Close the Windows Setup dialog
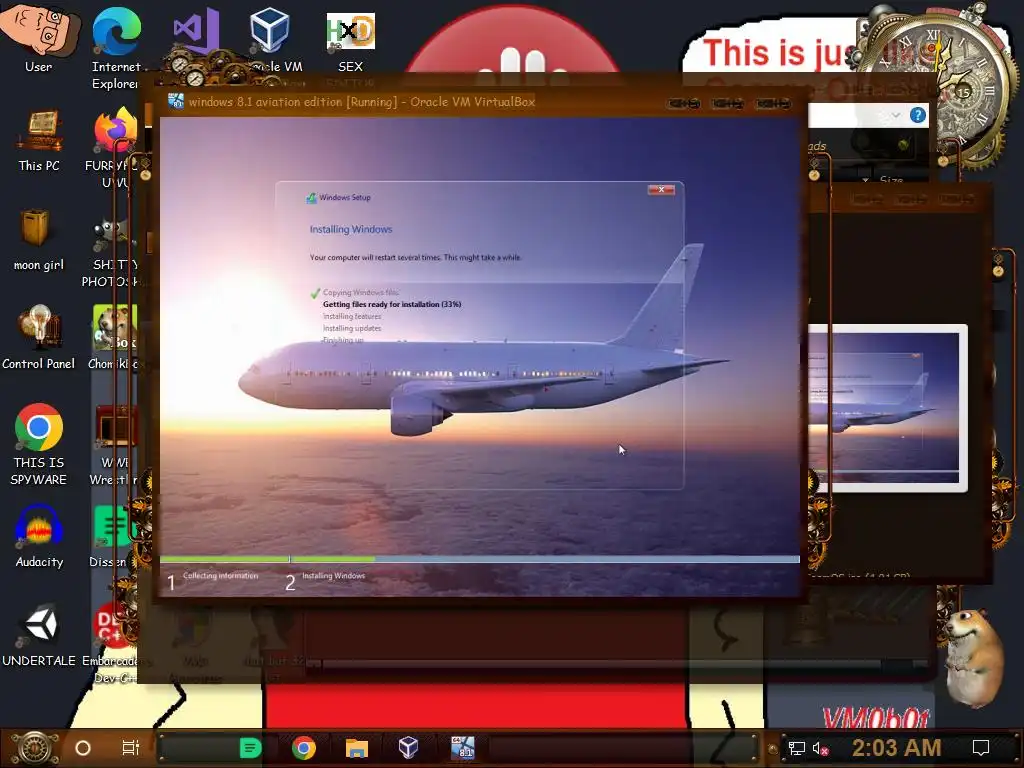1024x768 pixels. coord(661,189)
